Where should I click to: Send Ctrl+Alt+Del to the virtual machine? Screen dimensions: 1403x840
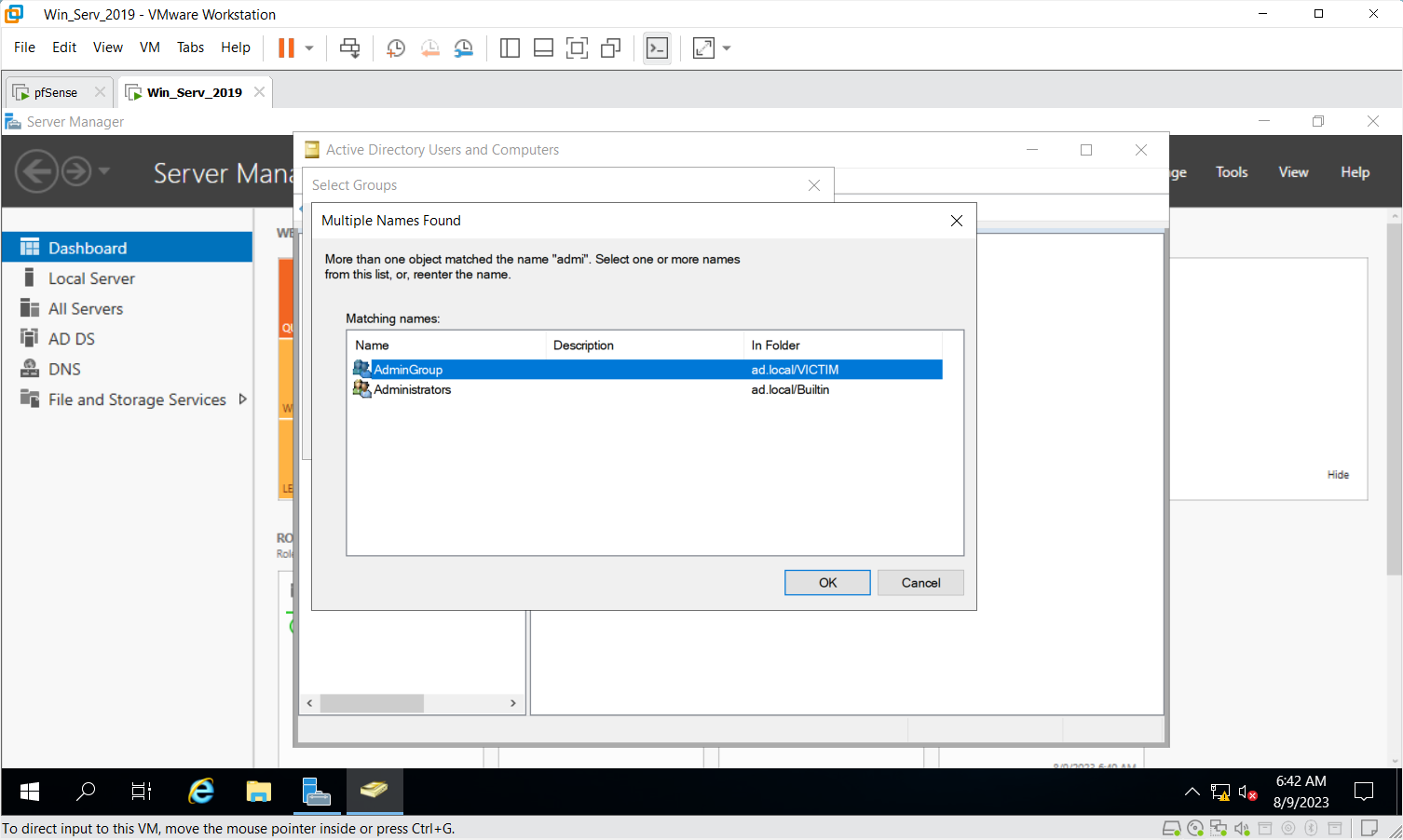(x=350, y=48)
